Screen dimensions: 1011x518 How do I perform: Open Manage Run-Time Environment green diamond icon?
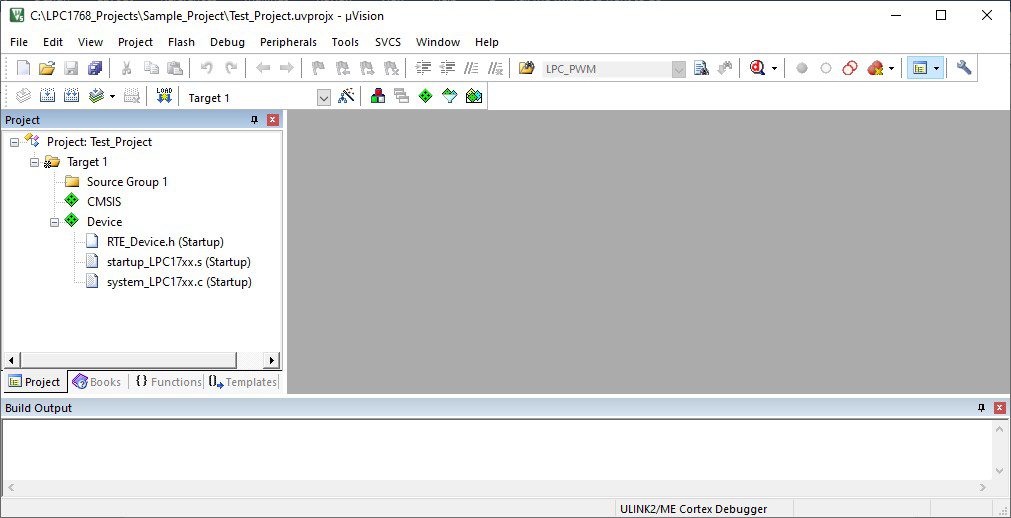[x=425, y=97]
